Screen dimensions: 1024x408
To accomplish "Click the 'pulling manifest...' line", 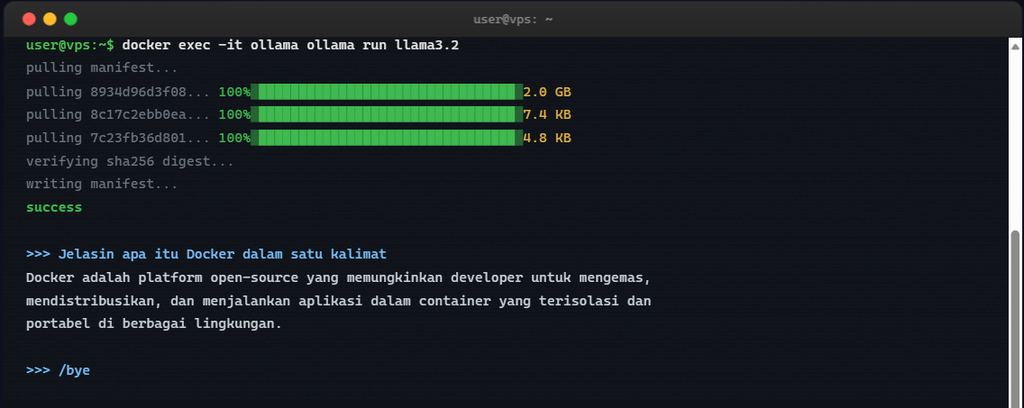I will (x=102, y=68).
